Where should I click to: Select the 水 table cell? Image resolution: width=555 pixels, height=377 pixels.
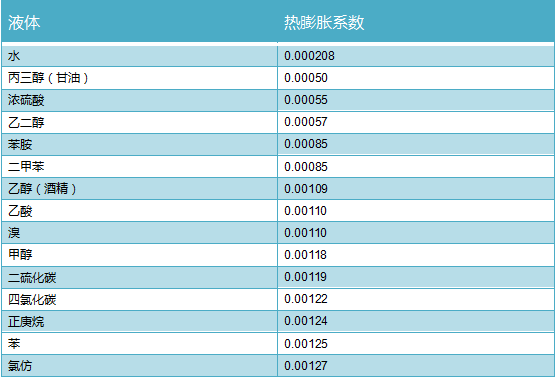(139, 56)
